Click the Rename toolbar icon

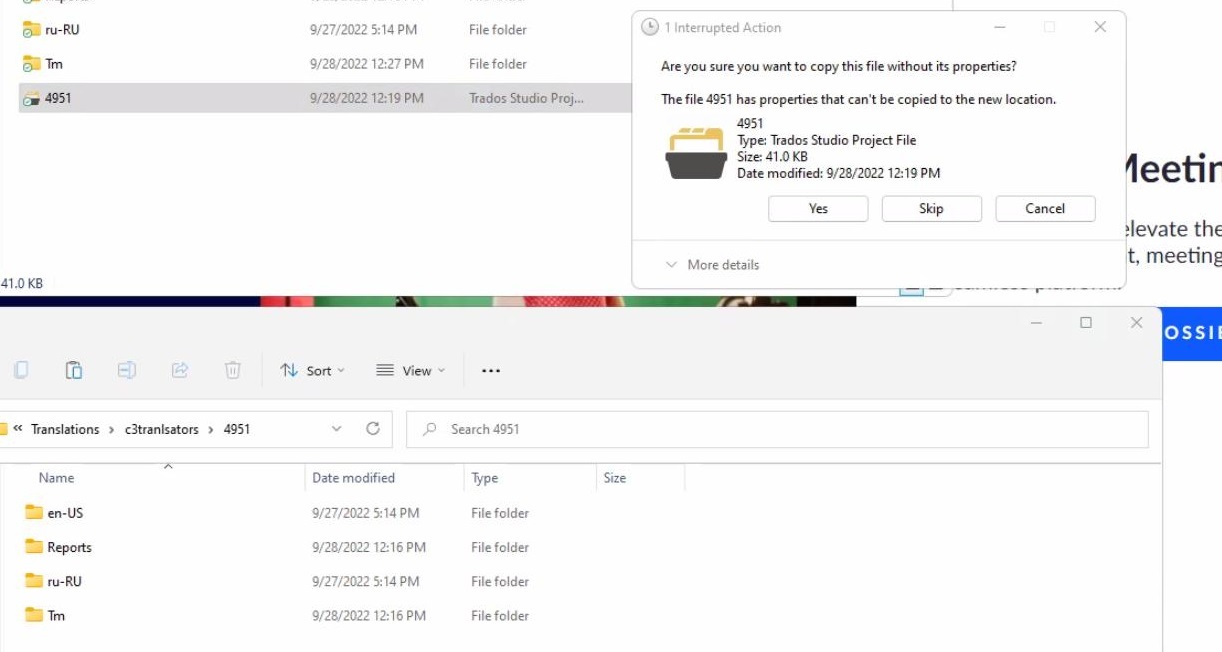click(x=127, y=370)
